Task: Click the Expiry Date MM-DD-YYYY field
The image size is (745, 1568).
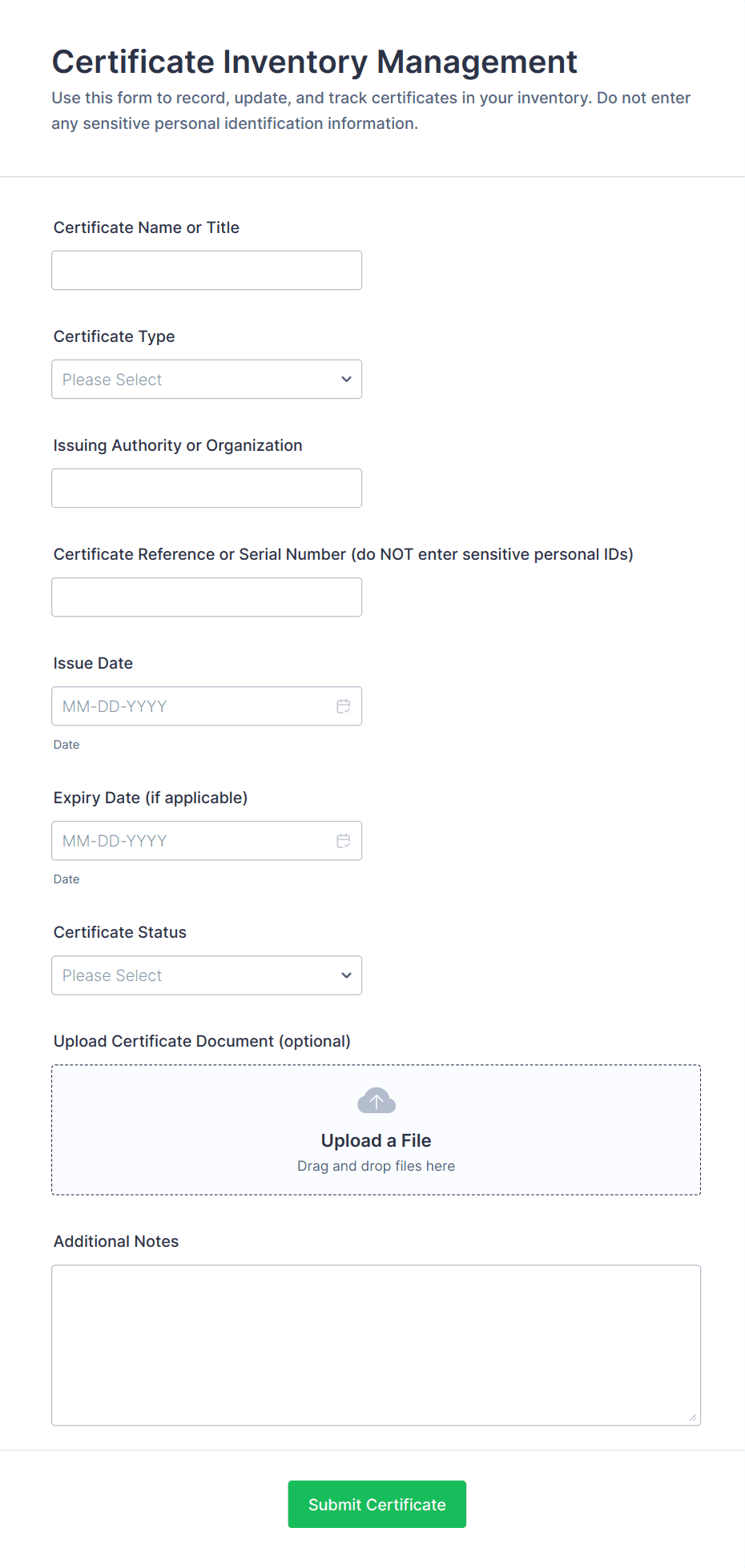Action: 184,841
